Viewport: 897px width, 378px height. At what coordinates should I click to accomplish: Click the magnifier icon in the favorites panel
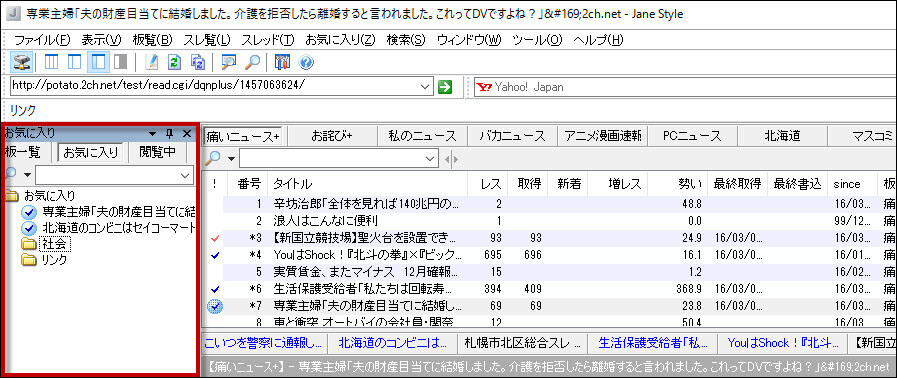10,174
